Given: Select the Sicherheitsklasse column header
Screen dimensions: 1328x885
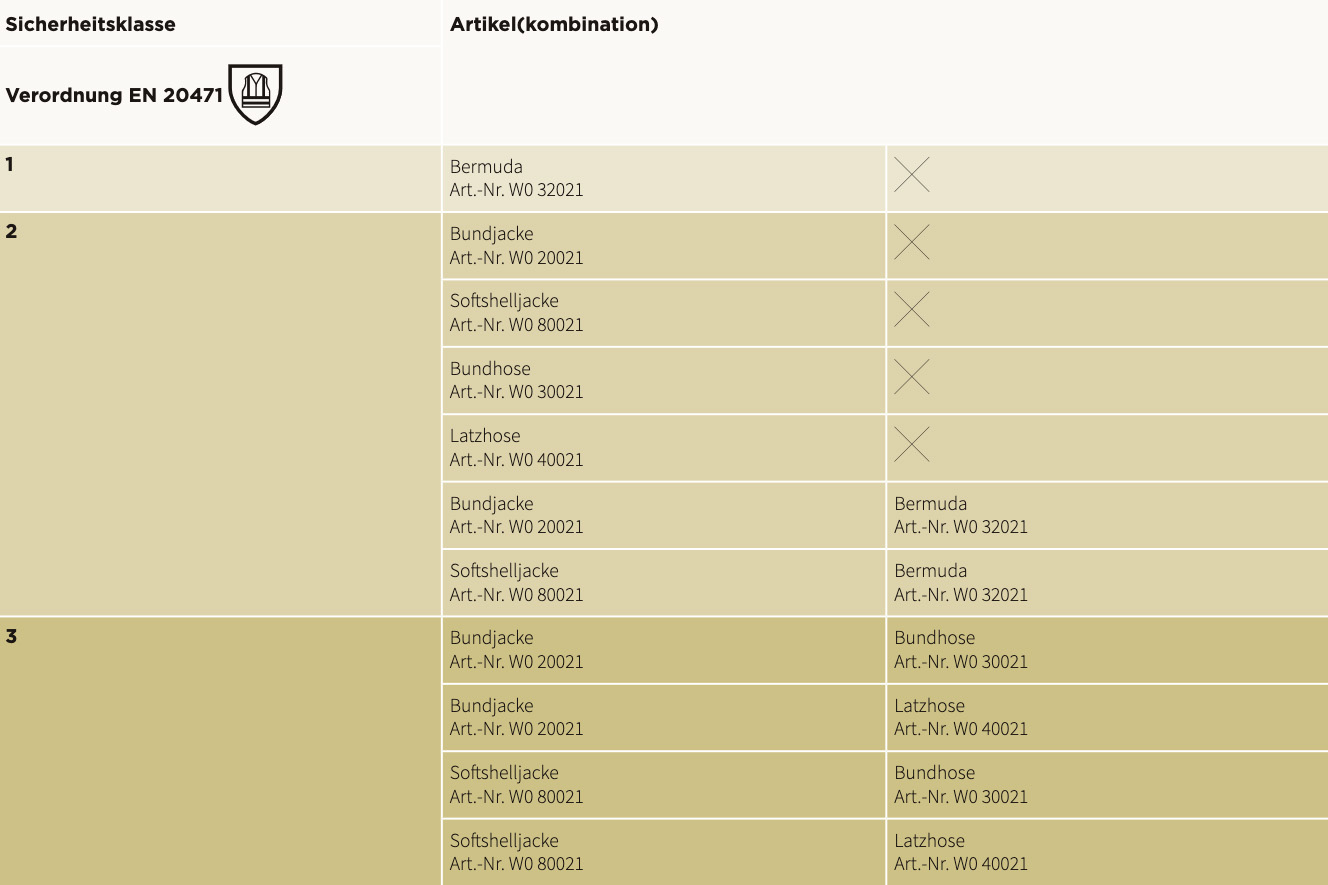Looking at the screenshot, I should [x=90, y=25].
